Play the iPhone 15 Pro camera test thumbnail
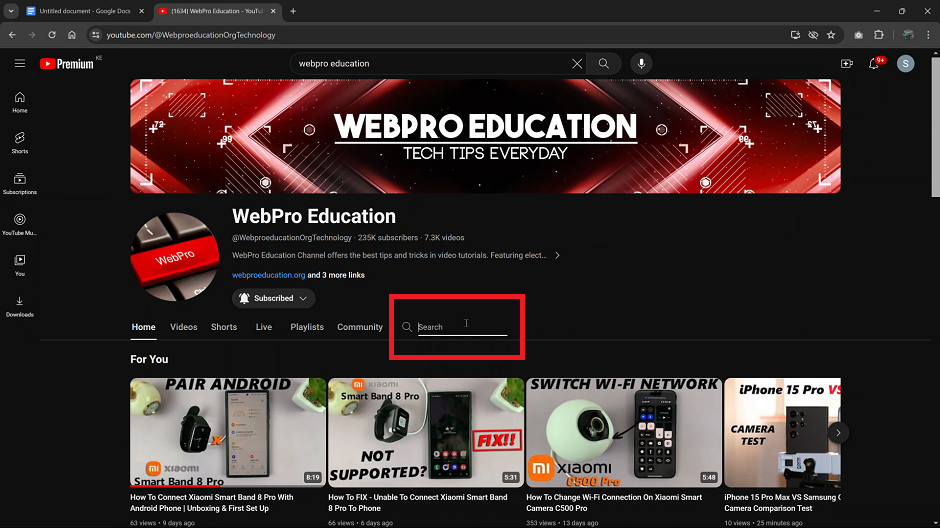This screenshot has height=528, width=940. 782,432
